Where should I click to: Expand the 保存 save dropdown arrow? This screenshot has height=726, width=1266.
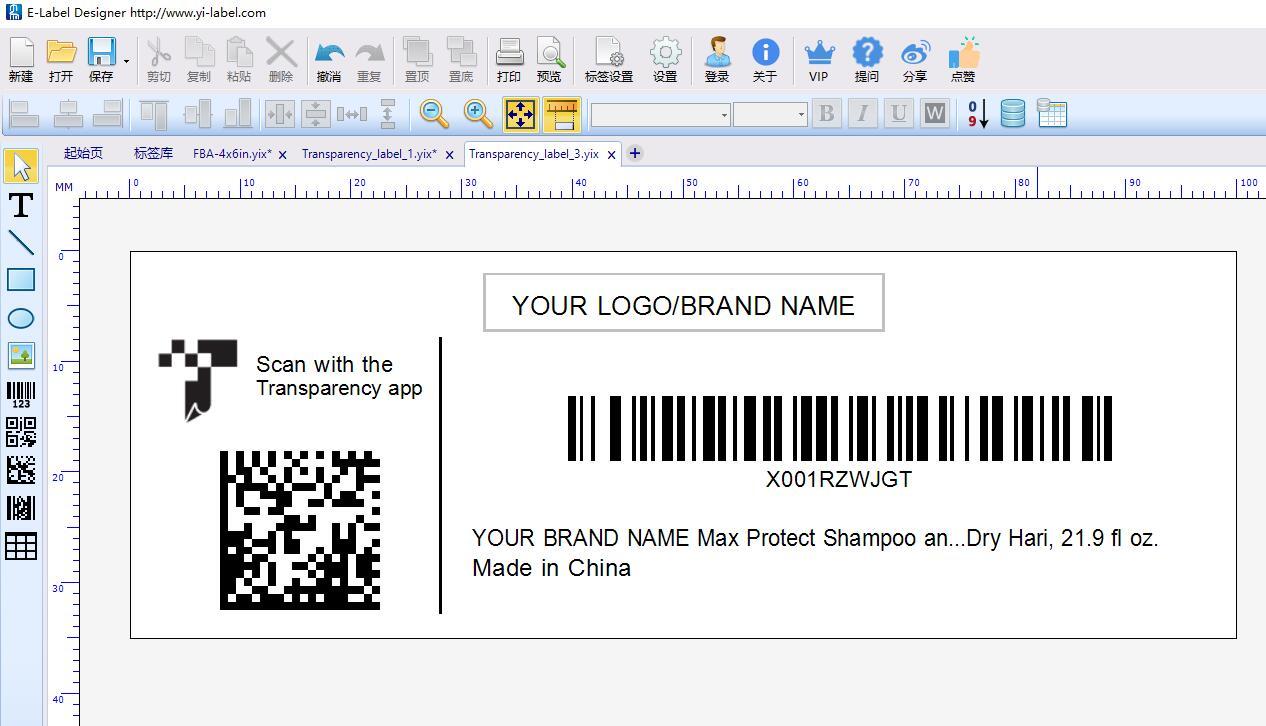coord(126,62)
